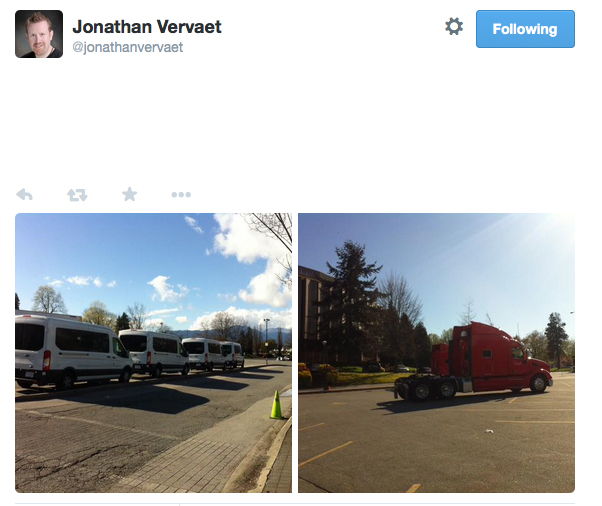Retweet this post with the retweet arrows

77,195
